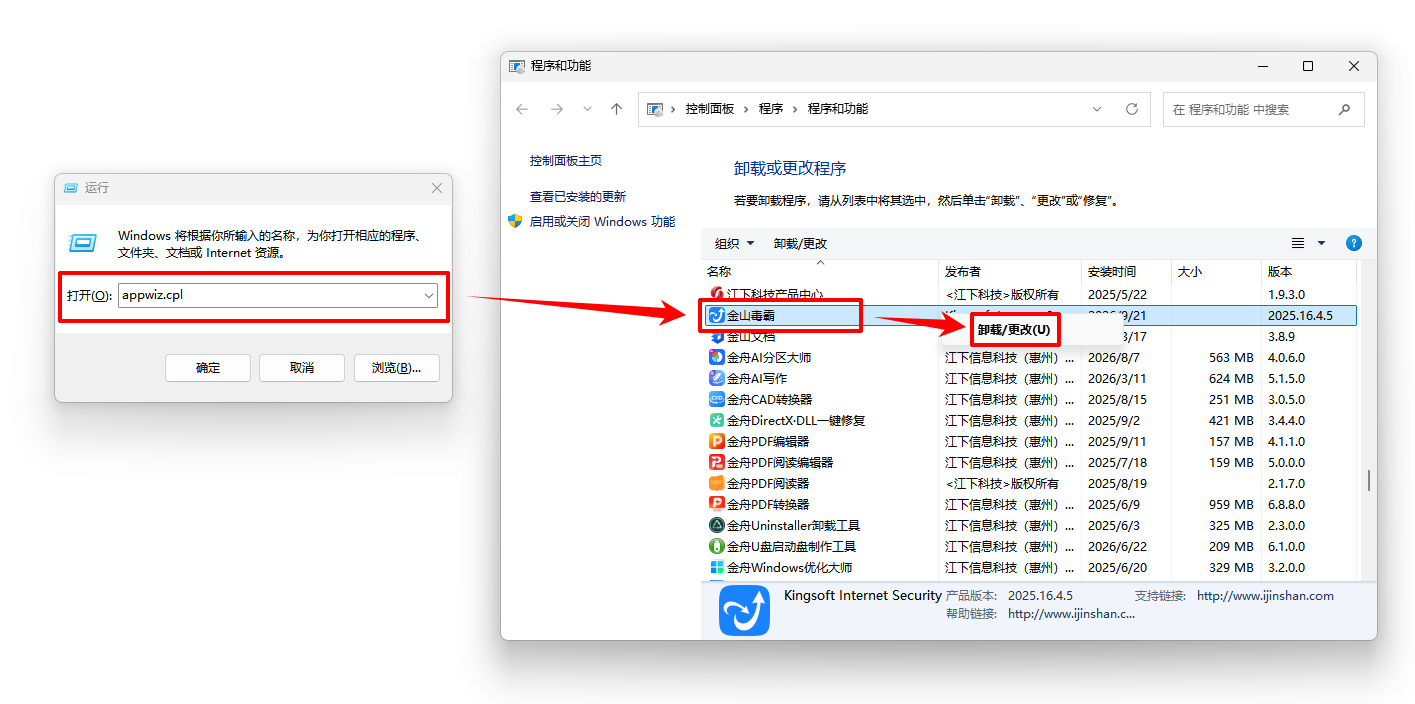
Task: Click the search magnifier icon
Action: 1344,109
